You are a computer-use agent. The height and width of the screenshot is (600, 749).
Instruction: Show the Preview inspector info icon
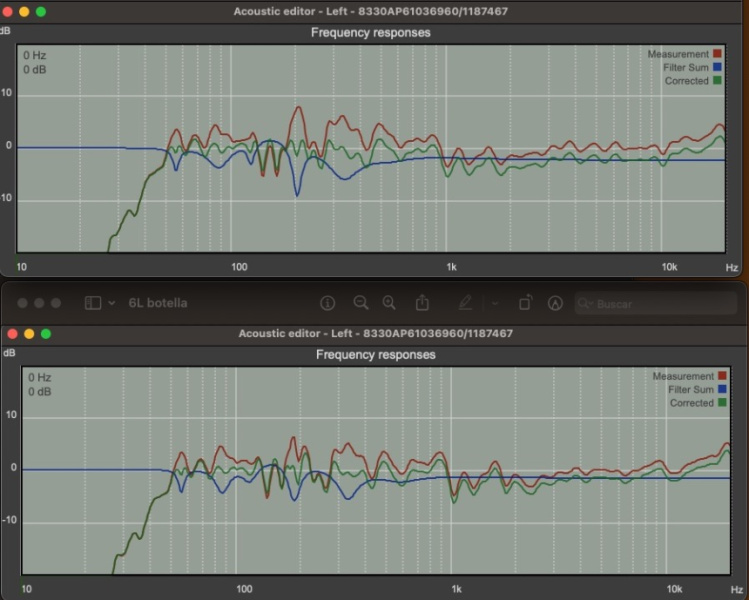coord(327,303)
